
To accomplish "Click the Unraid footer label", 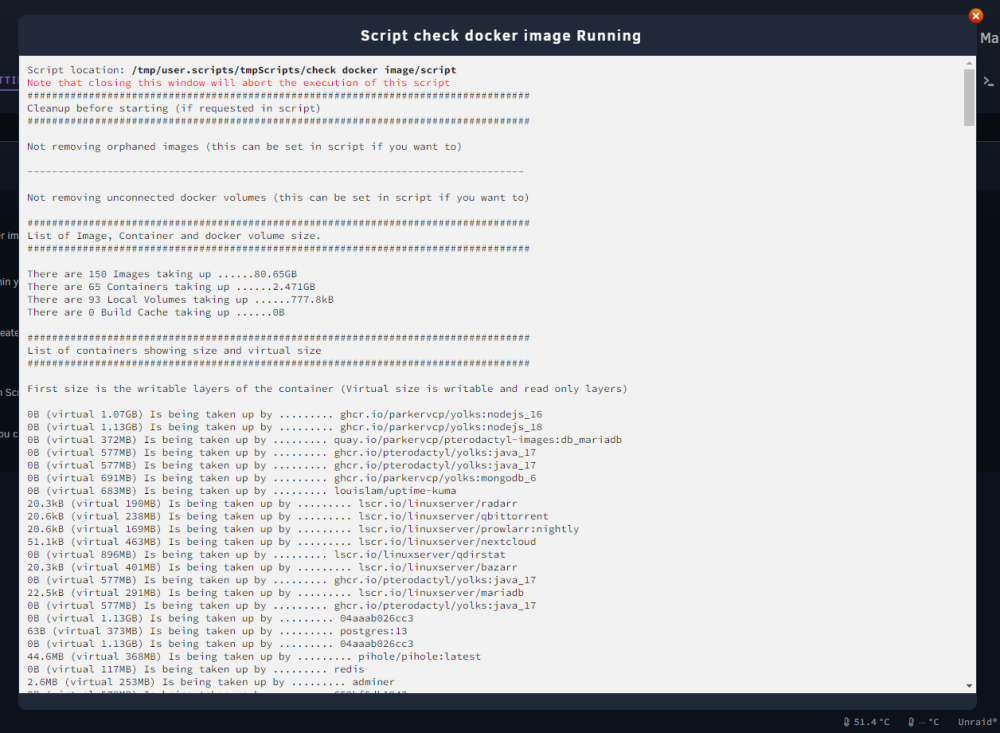I will point(977,722).
